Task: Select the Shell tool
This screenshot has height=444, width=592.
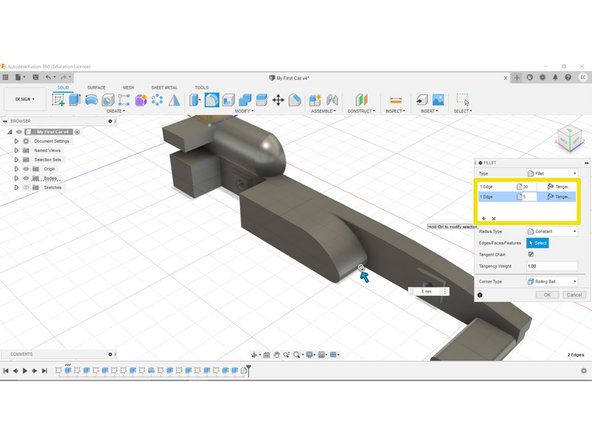Action: tap(228, 100)
